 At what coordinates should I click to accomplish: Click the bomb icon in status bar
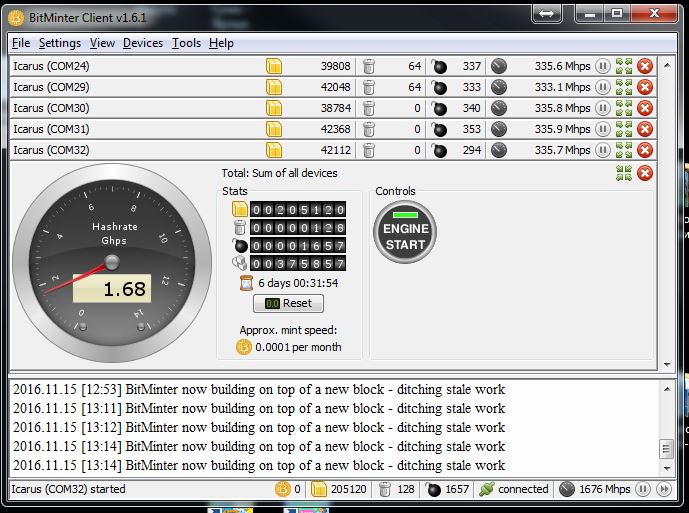pyautogui.click(x=433, y=489)
